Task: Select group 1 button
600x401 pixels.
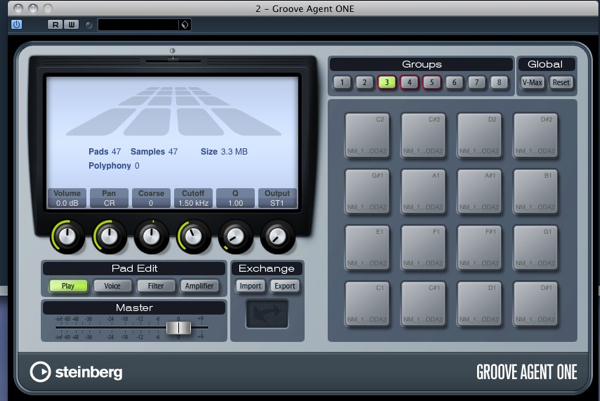Action: tap(342, 82)
